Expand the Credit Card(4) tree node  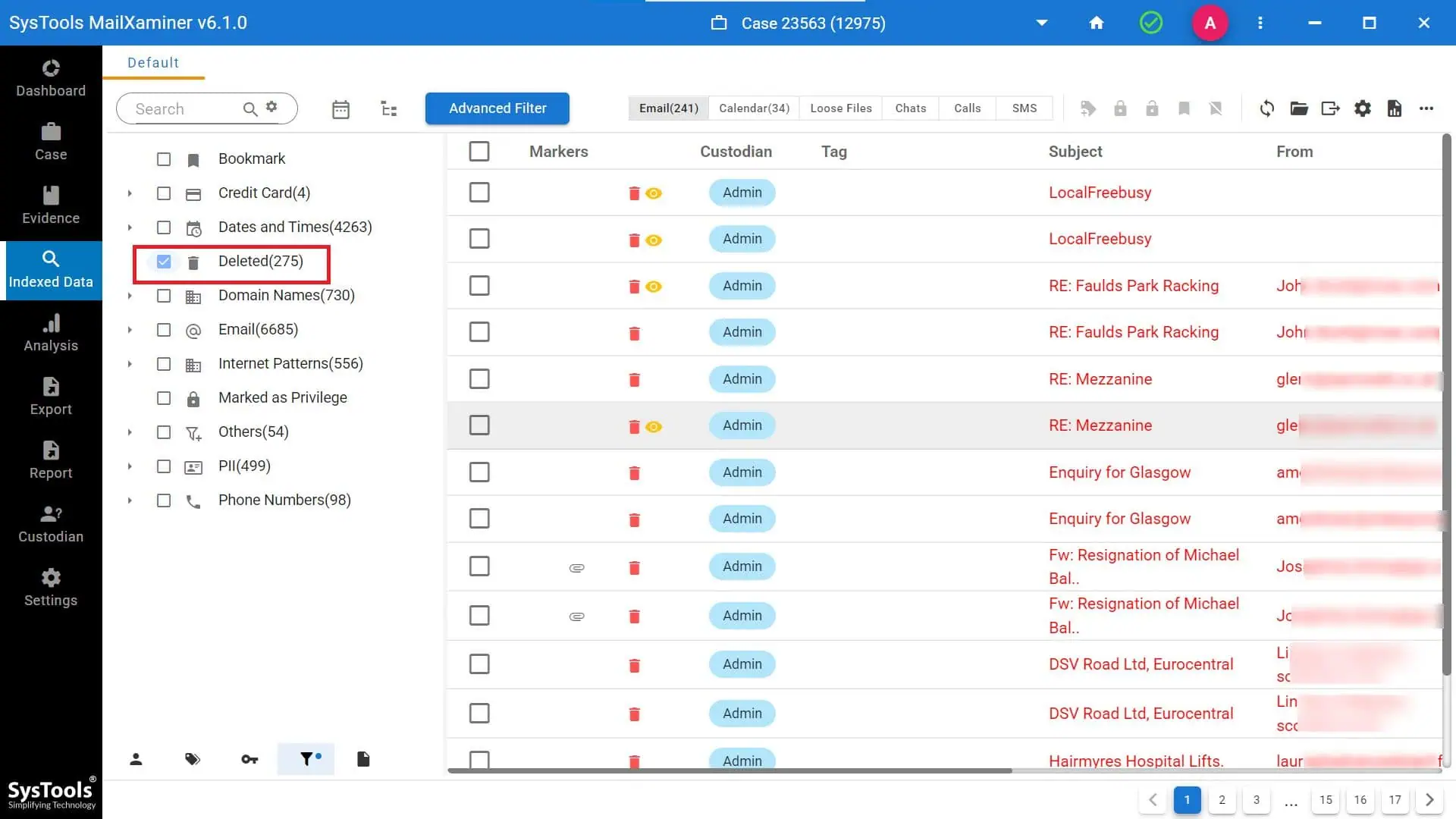click(130, 193)
